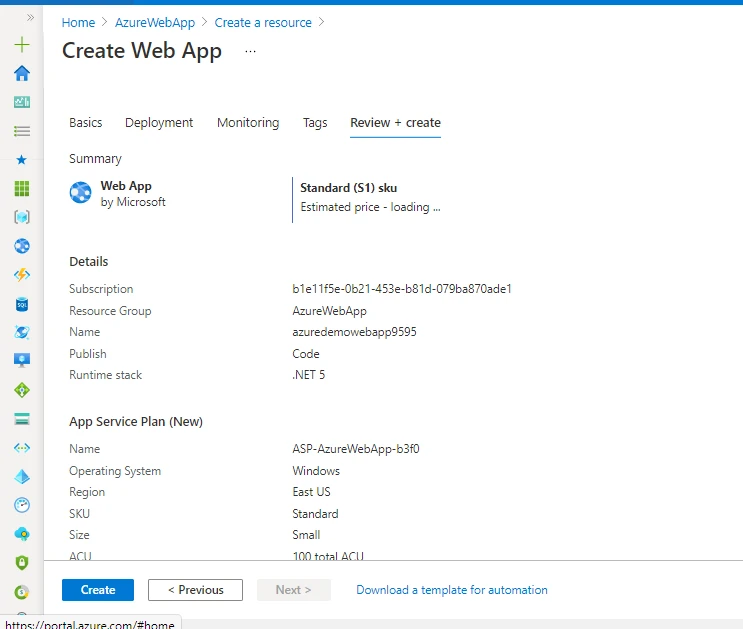Open the All services list icon
Viewport: 743px width, 629px height.
(22, 131)
